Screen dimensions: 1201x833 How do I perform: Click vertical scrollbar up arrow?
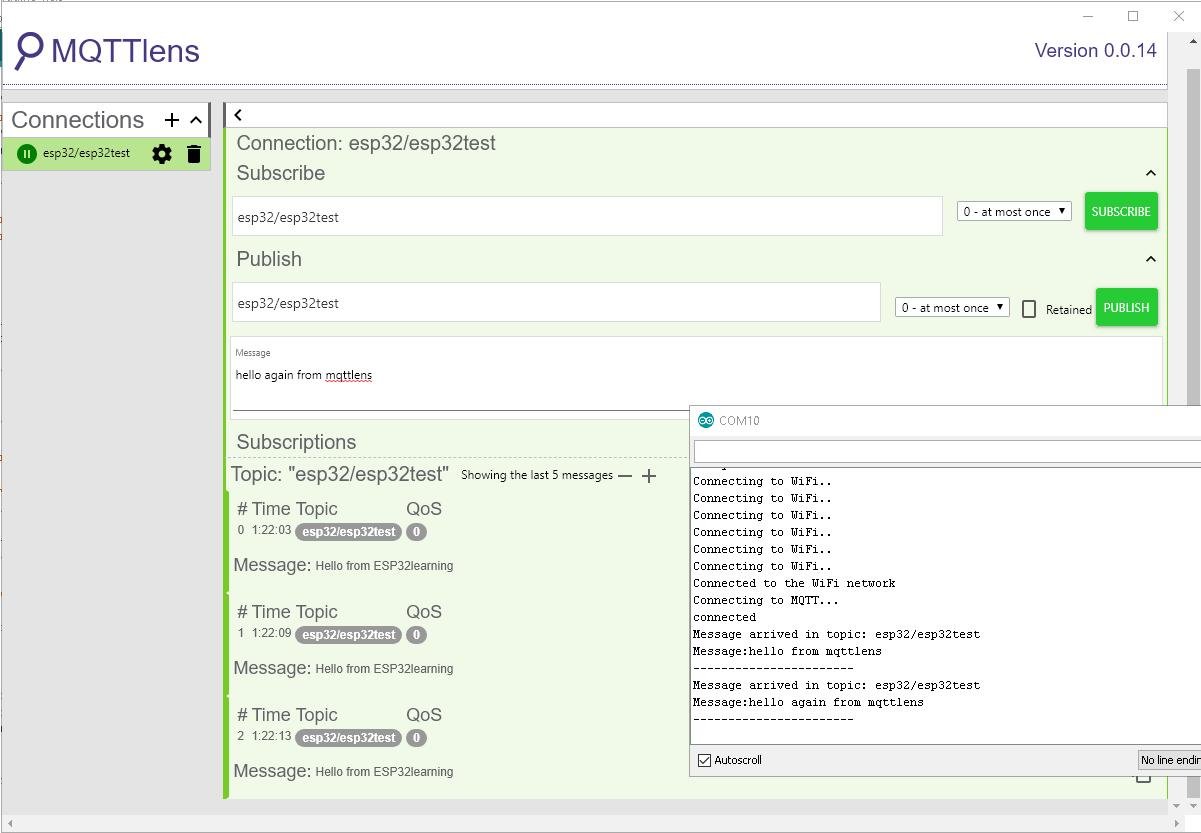coord(1193,41)
